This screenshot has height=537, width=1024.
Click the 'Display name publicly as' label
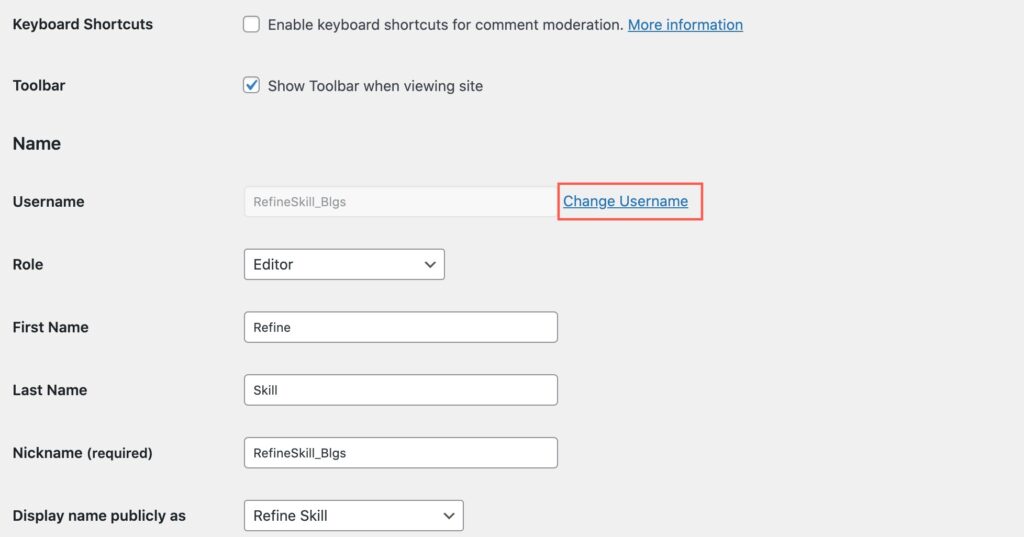[99, 515]
